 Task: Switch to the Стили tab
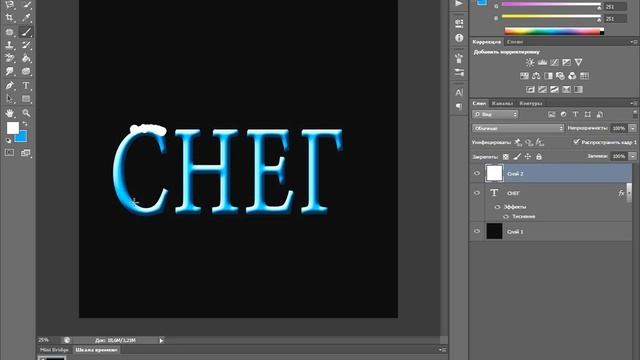515,42
